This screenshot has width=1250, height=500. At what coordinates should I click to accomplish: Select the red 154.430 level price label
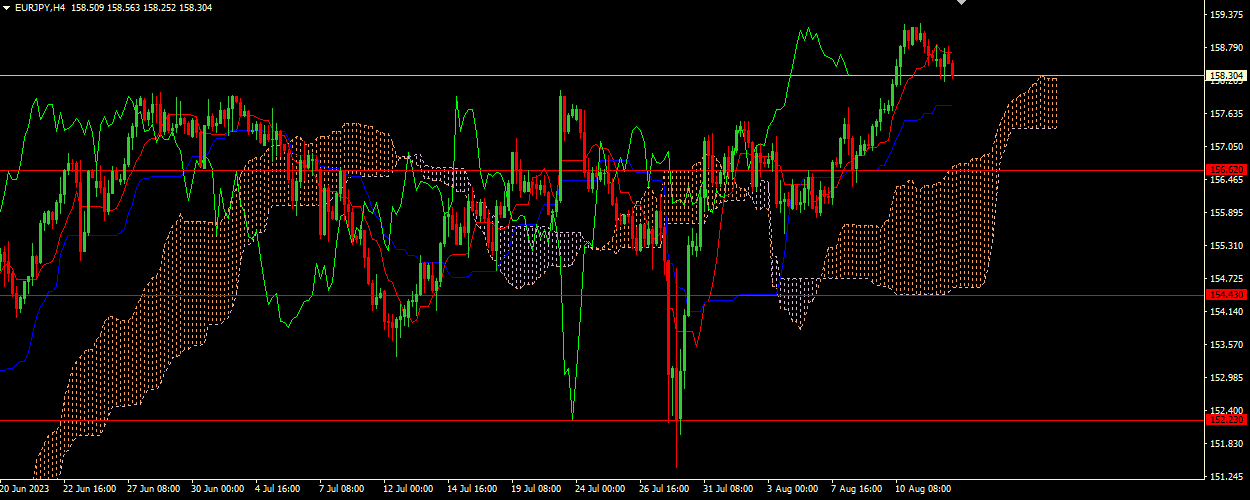tap(1227, 295)
